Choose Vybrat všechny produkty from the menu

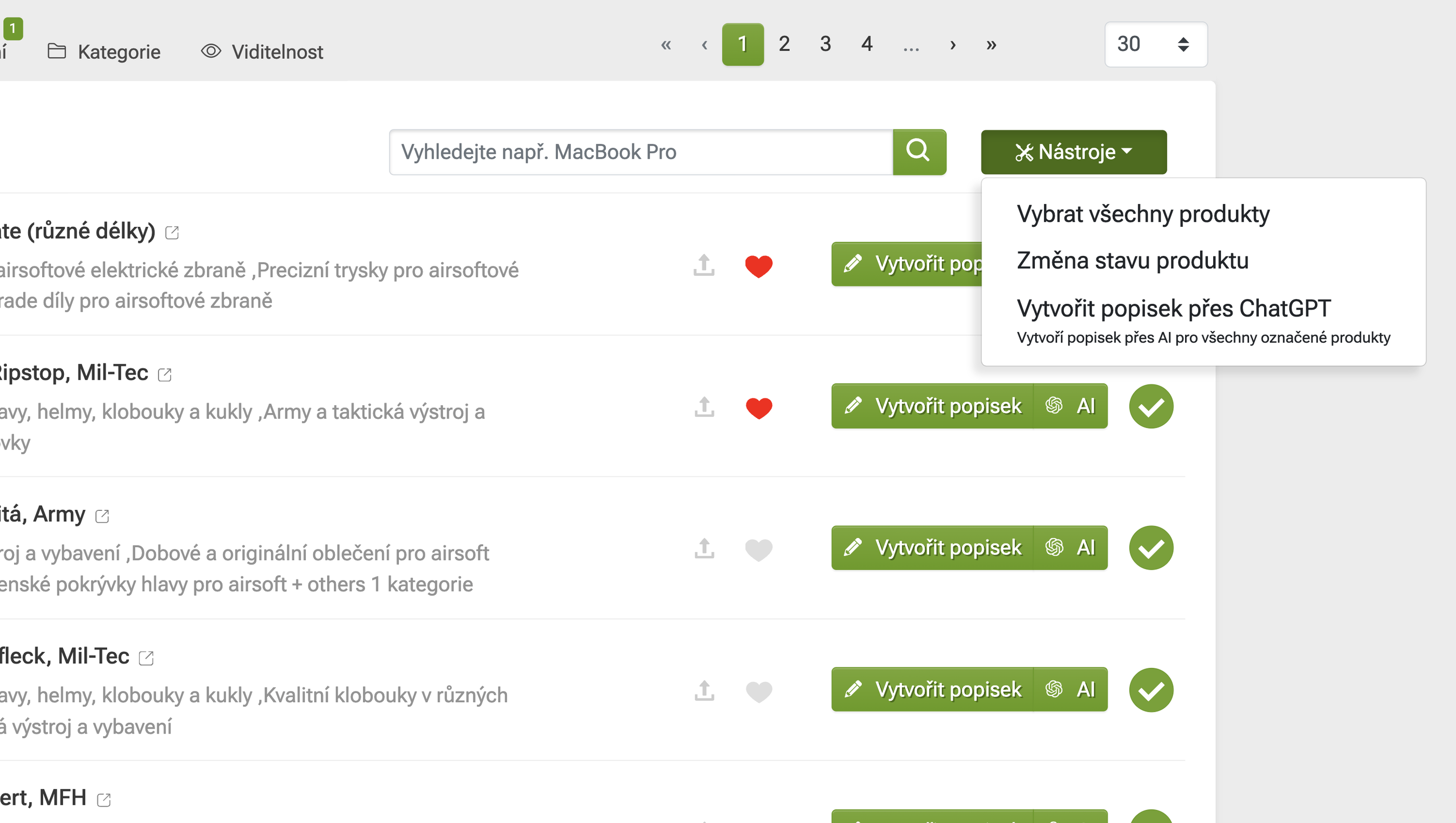tap(1143, 214)
